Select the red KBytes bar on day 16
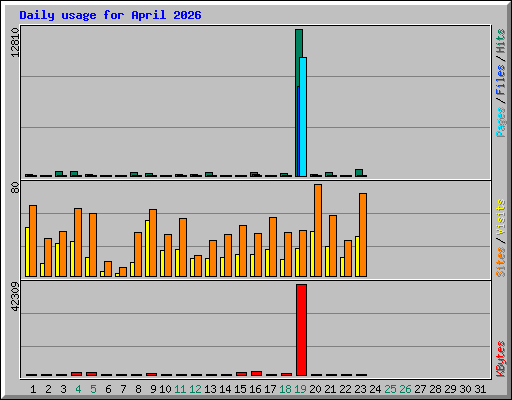This screenshot has width=512, height=400. click(x=256, y=373)
